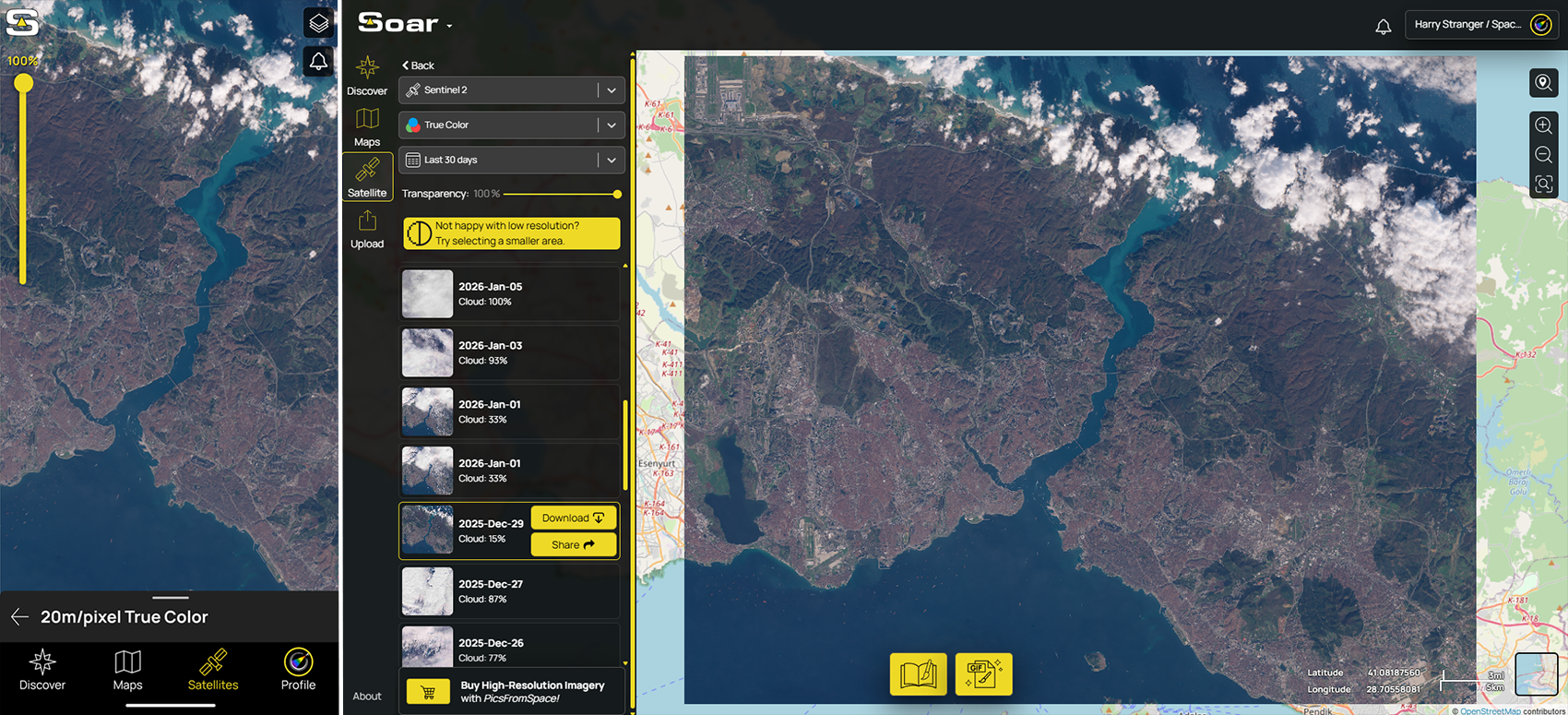Click the imagery list scrollbar
Screen dimensions: 1568x715
[x=625, y=445]
